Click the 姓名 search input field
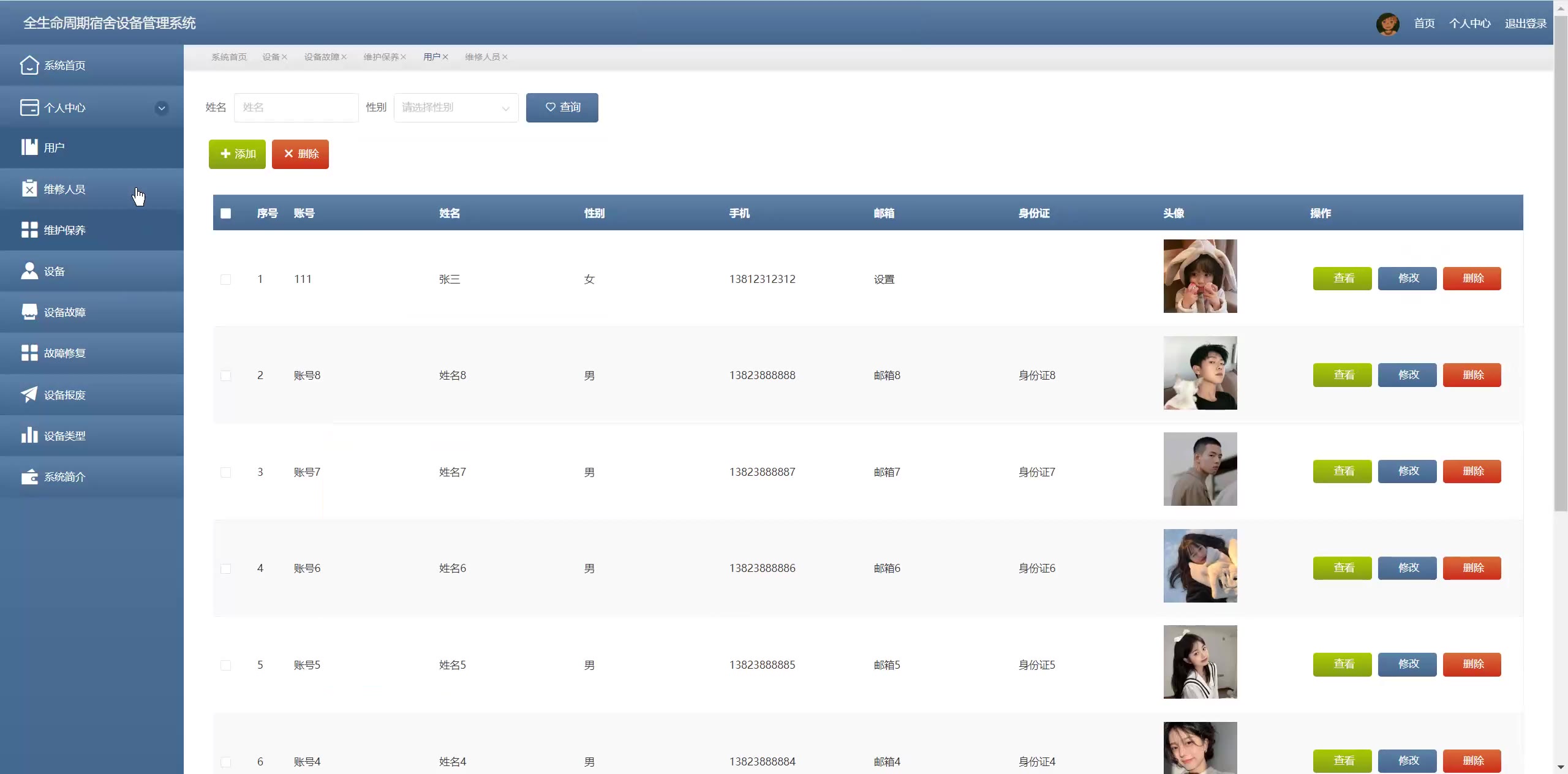The image size is (1568, 774). [296, 107]
